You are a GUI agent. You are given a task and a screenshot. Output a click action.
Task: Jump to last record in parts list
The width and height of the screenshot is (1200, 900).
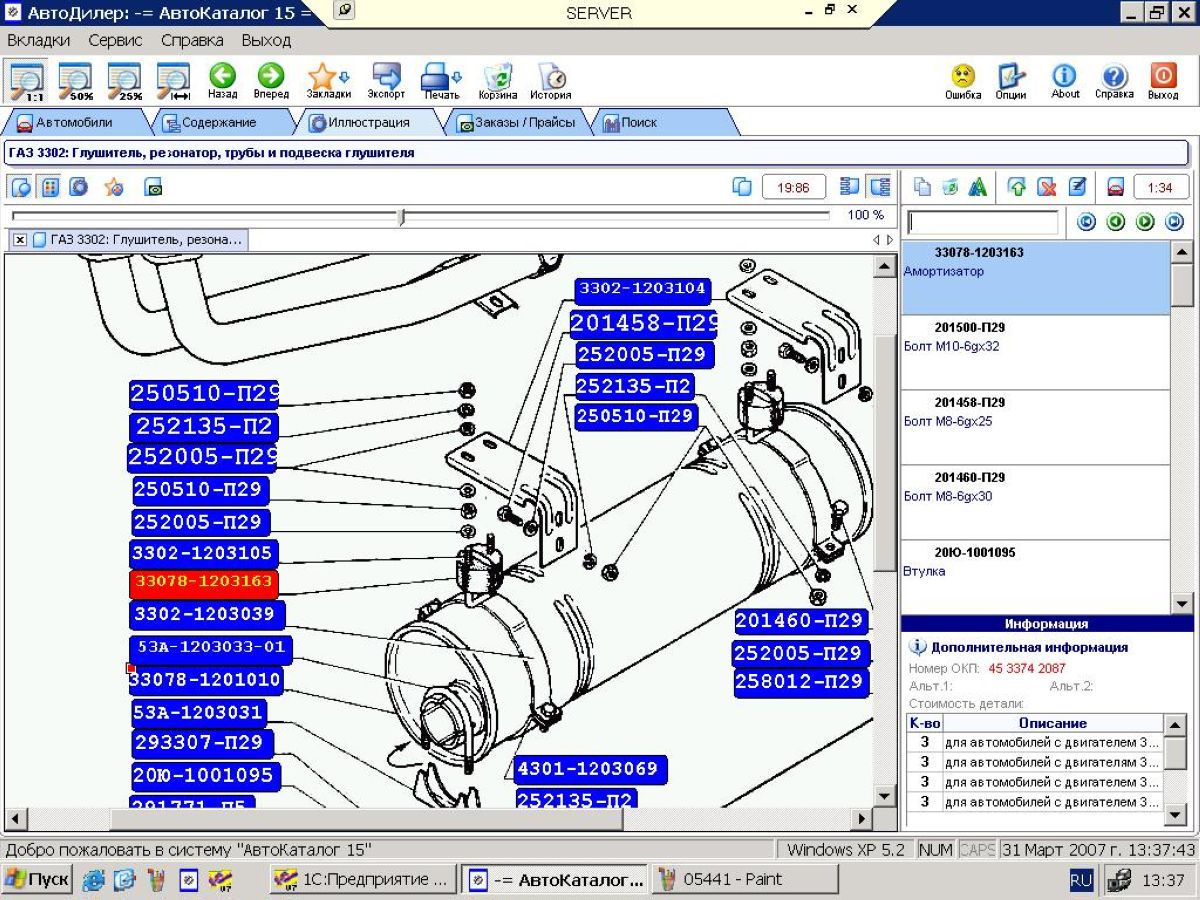coord(1175,222)
